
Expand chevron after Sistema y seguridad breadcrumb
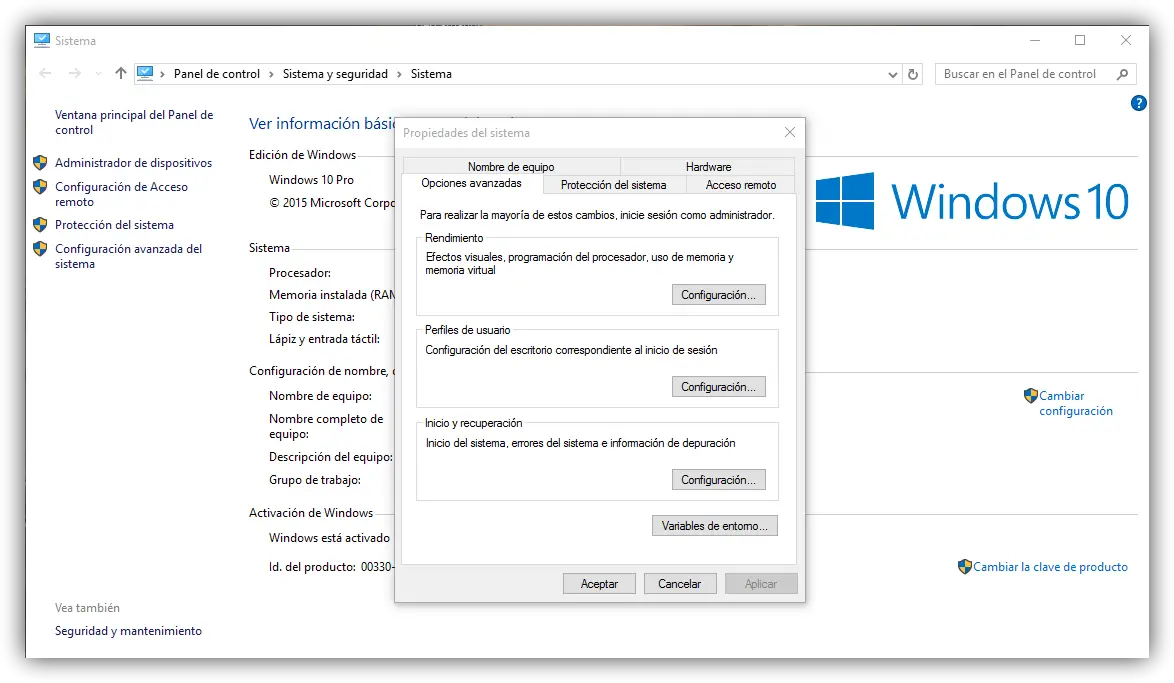[399, 74]
